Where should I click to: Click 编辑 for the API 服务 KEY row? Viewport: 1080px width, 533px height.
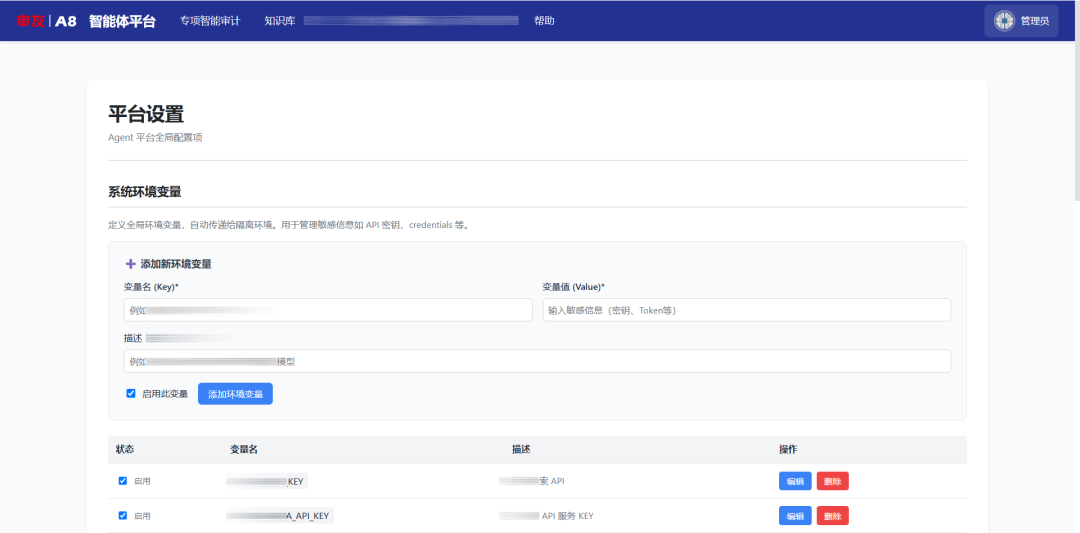pyautogui.click(x=795, y=515)
